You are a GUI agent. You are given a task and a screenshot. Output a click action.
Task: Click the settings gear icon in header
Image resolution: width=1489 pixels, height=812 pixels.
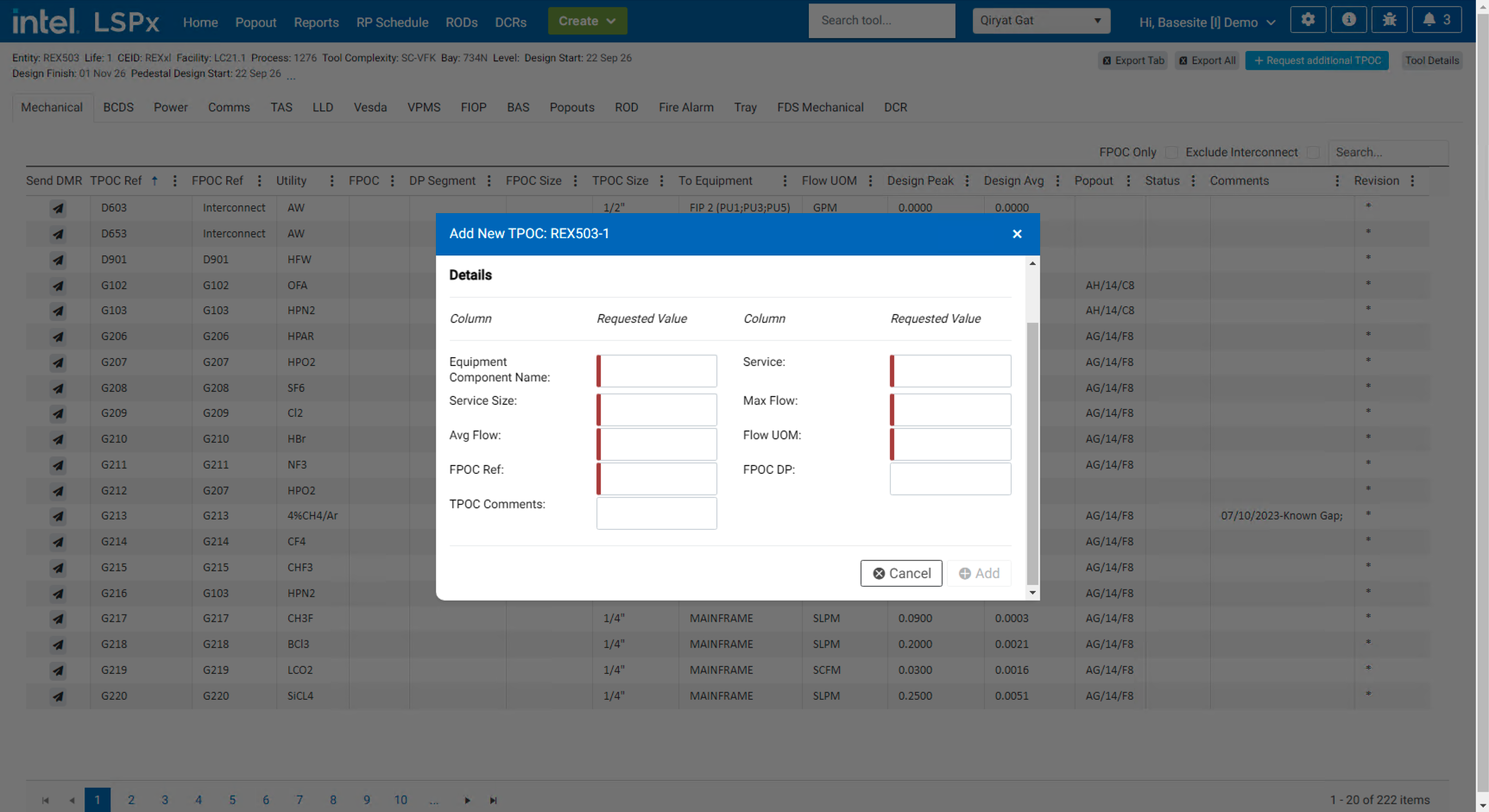point(1308,20)
